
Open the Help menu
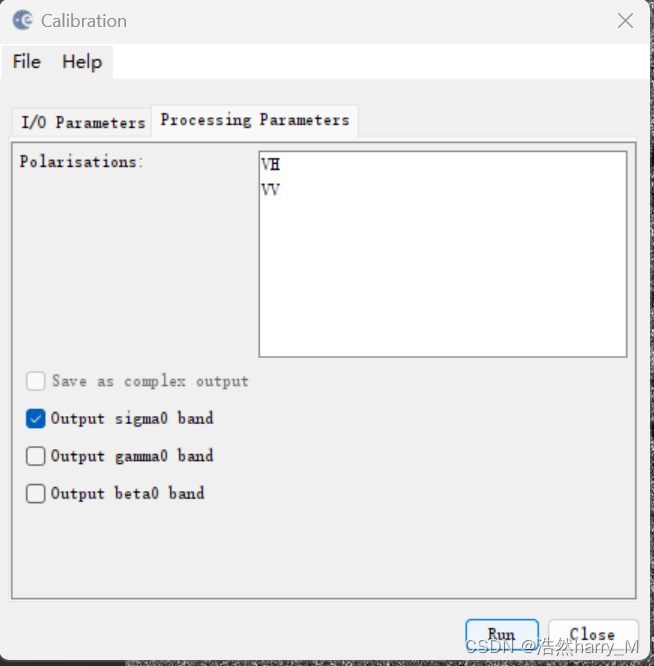coord(82,62)
